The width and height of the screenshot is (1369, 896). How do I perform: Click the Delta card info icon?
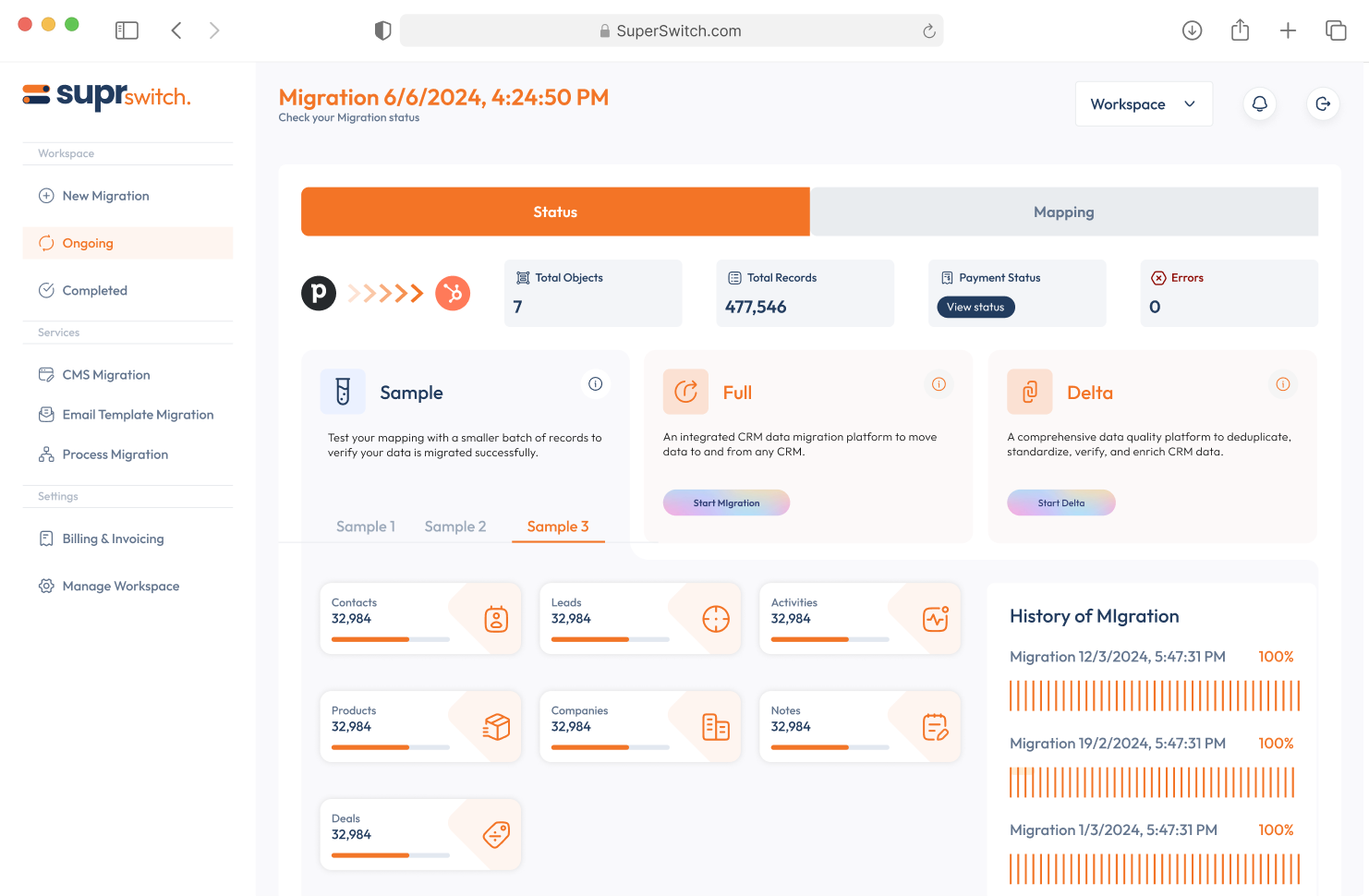click(1283, 384)
